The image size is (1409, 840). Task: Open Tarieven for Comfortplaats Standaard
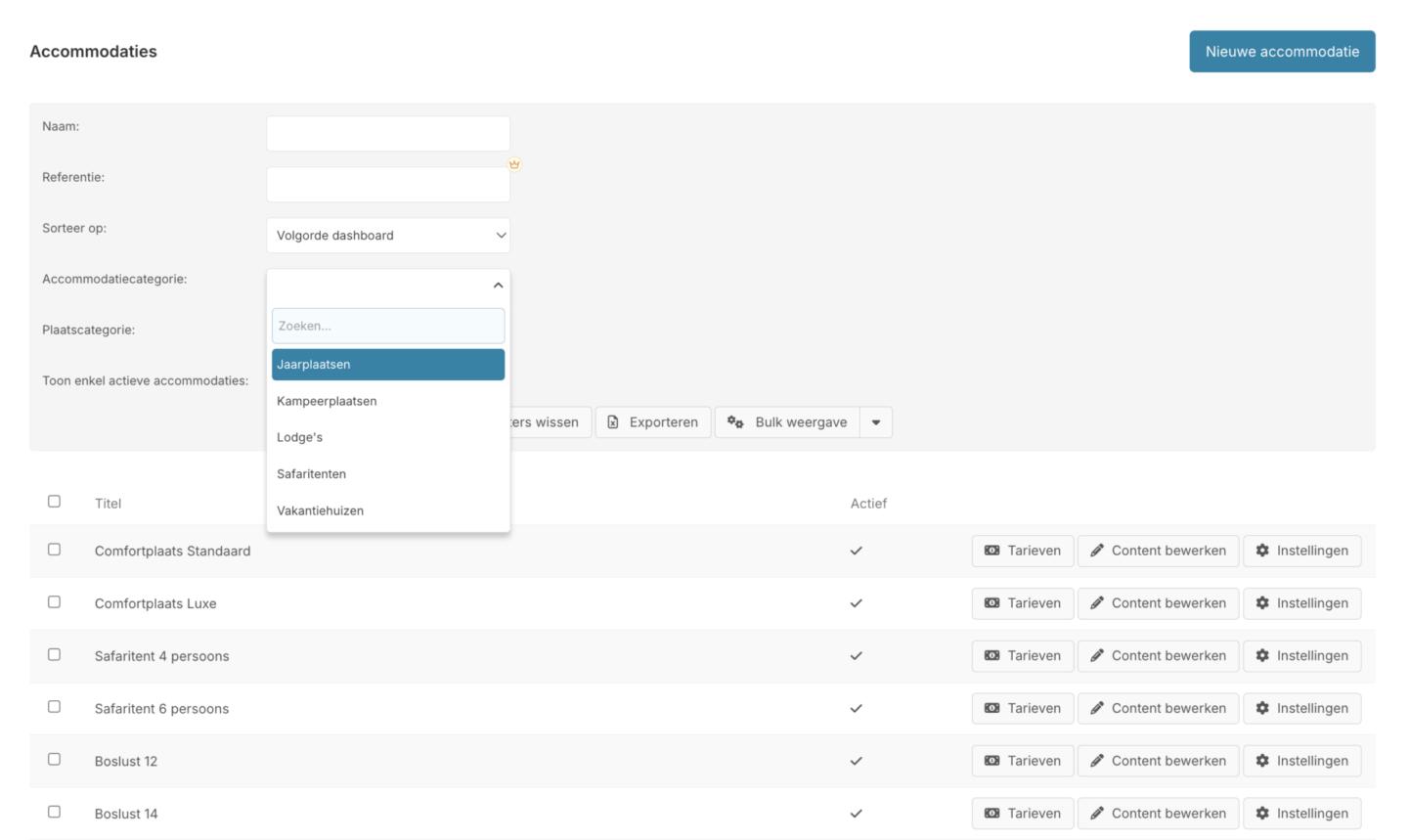pos(1022,551)
